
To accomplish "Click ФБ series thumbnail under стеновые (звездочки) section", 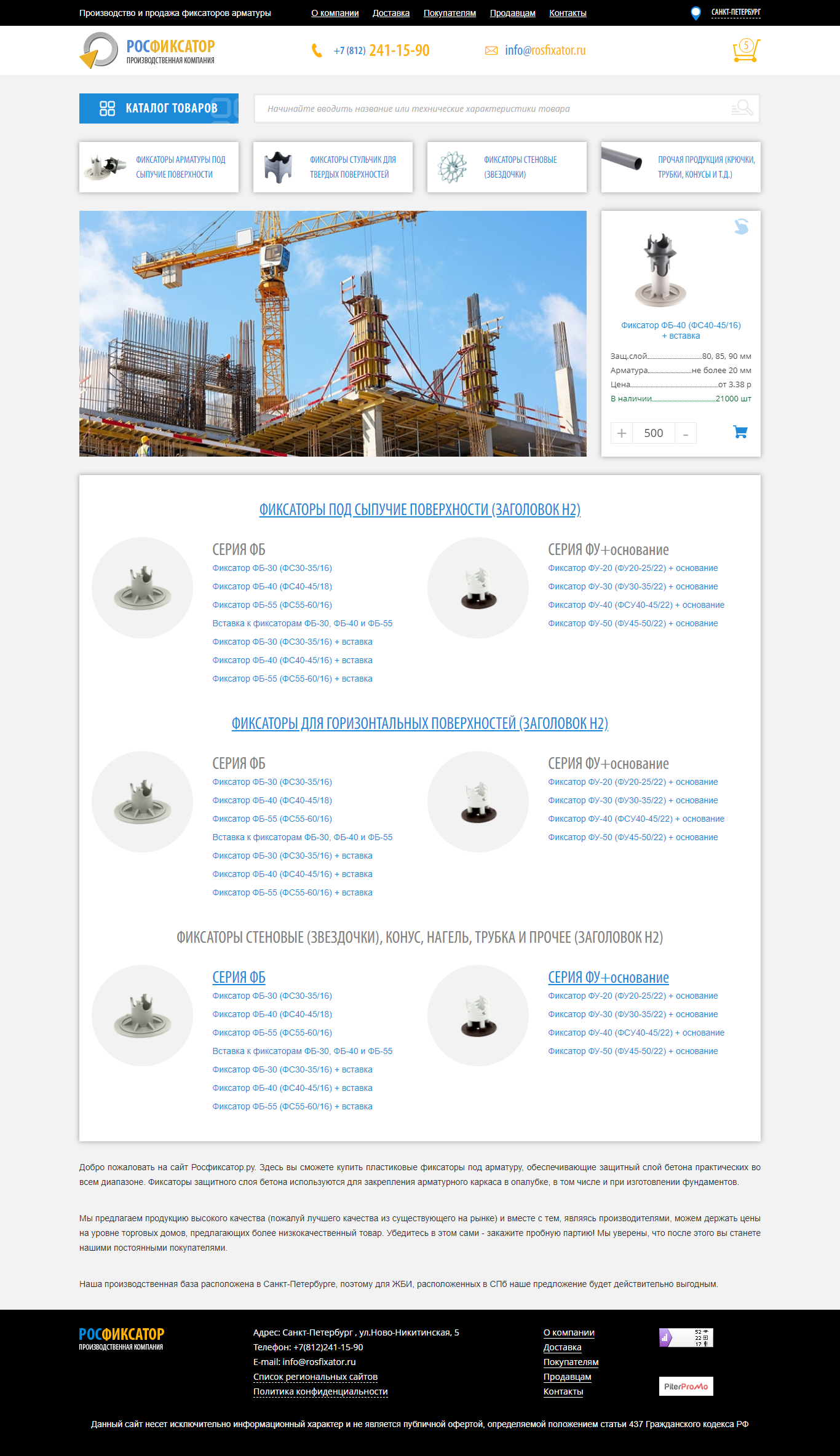I will click(x=142, y=1016).
